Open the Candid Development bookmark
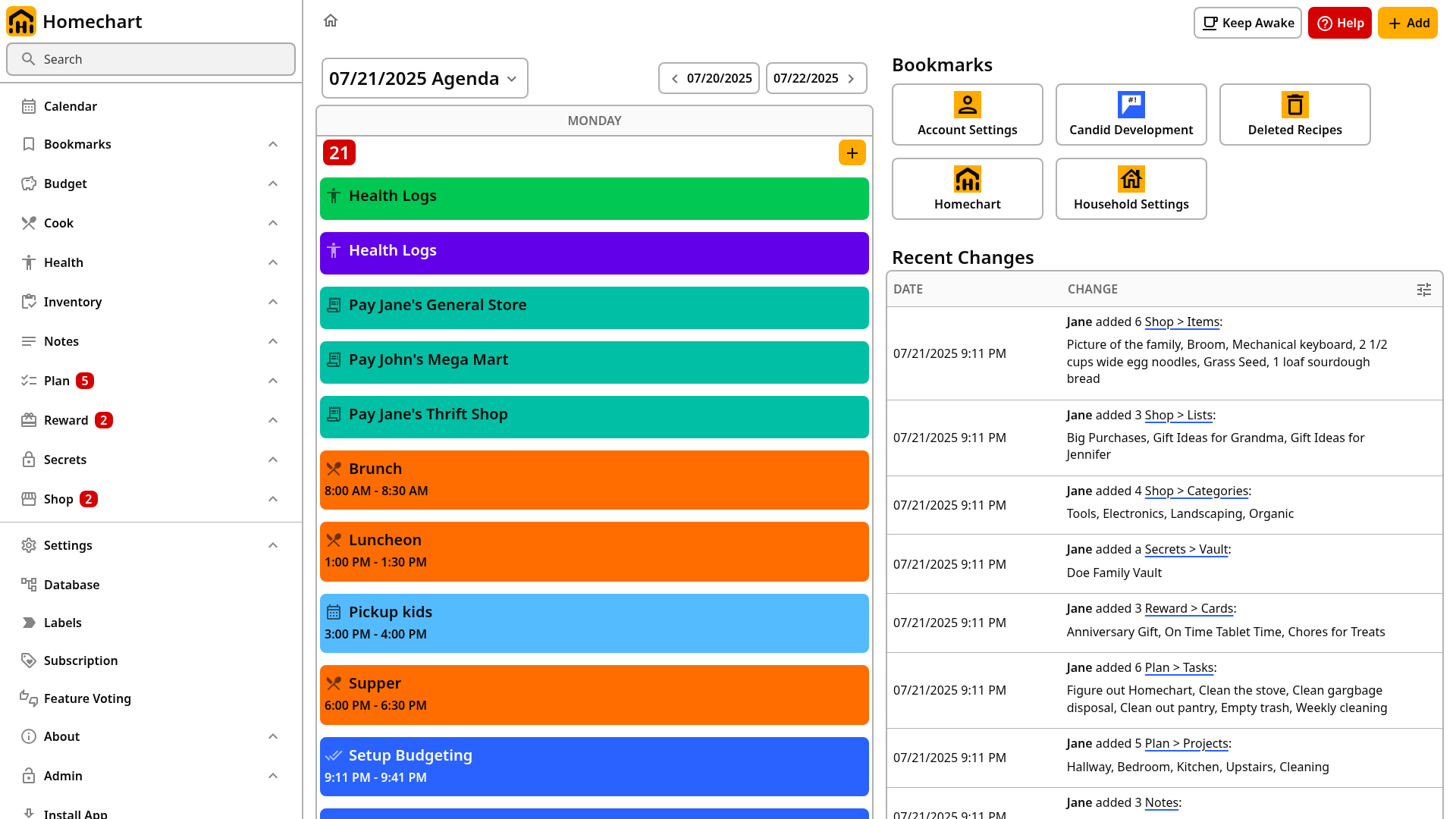This screenshot has width=1456, height=819. [1131, 115]
